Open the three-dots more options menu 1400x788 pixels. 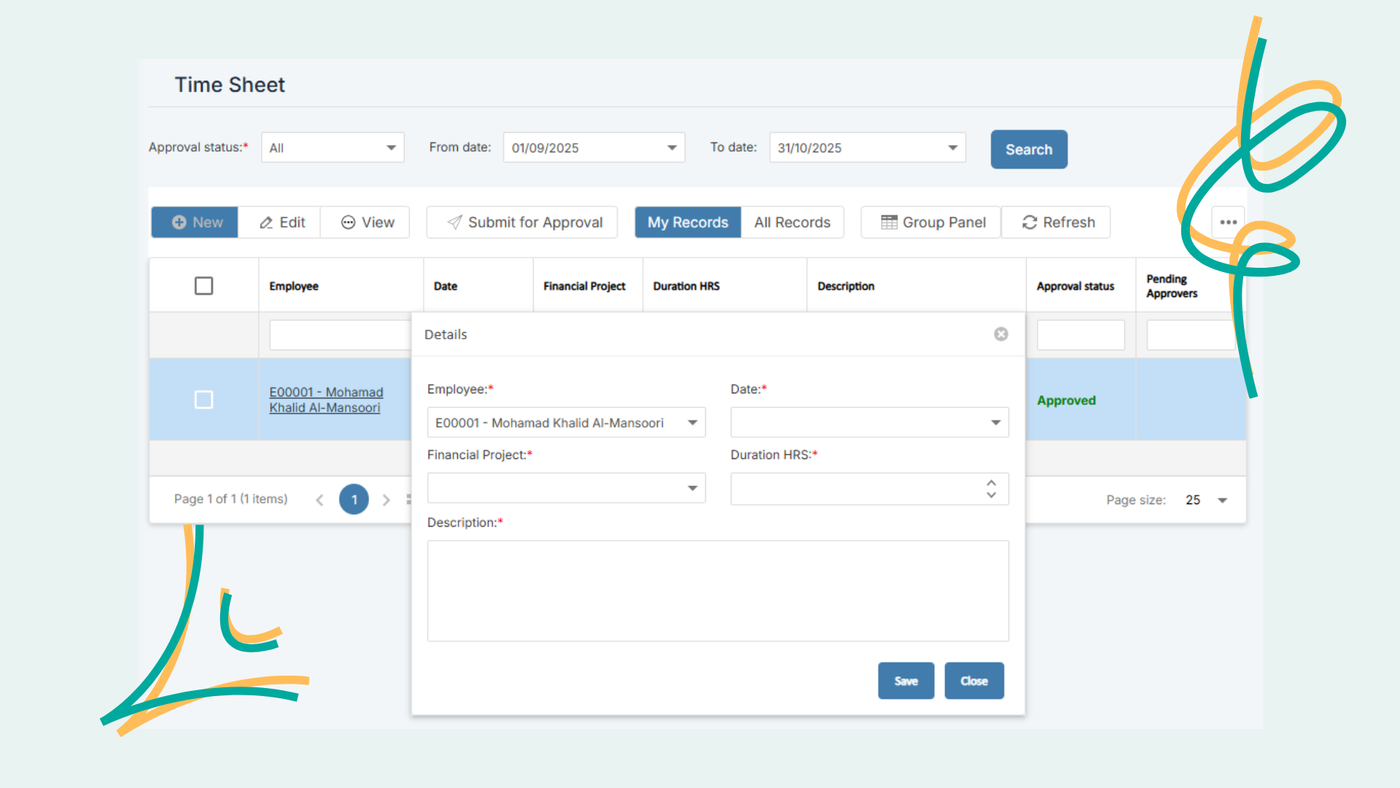[1227, 222]
